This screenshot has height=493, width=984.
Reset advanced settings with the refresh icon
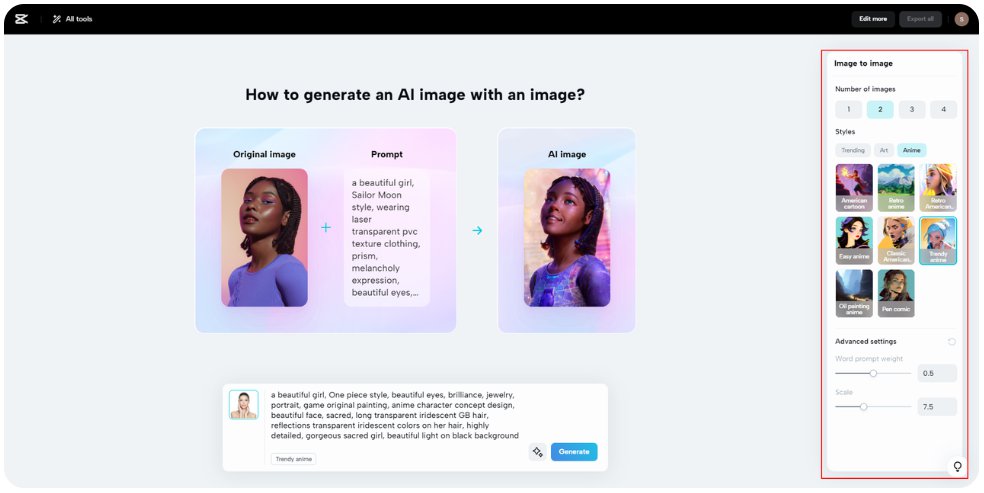[x=951, y=342]
